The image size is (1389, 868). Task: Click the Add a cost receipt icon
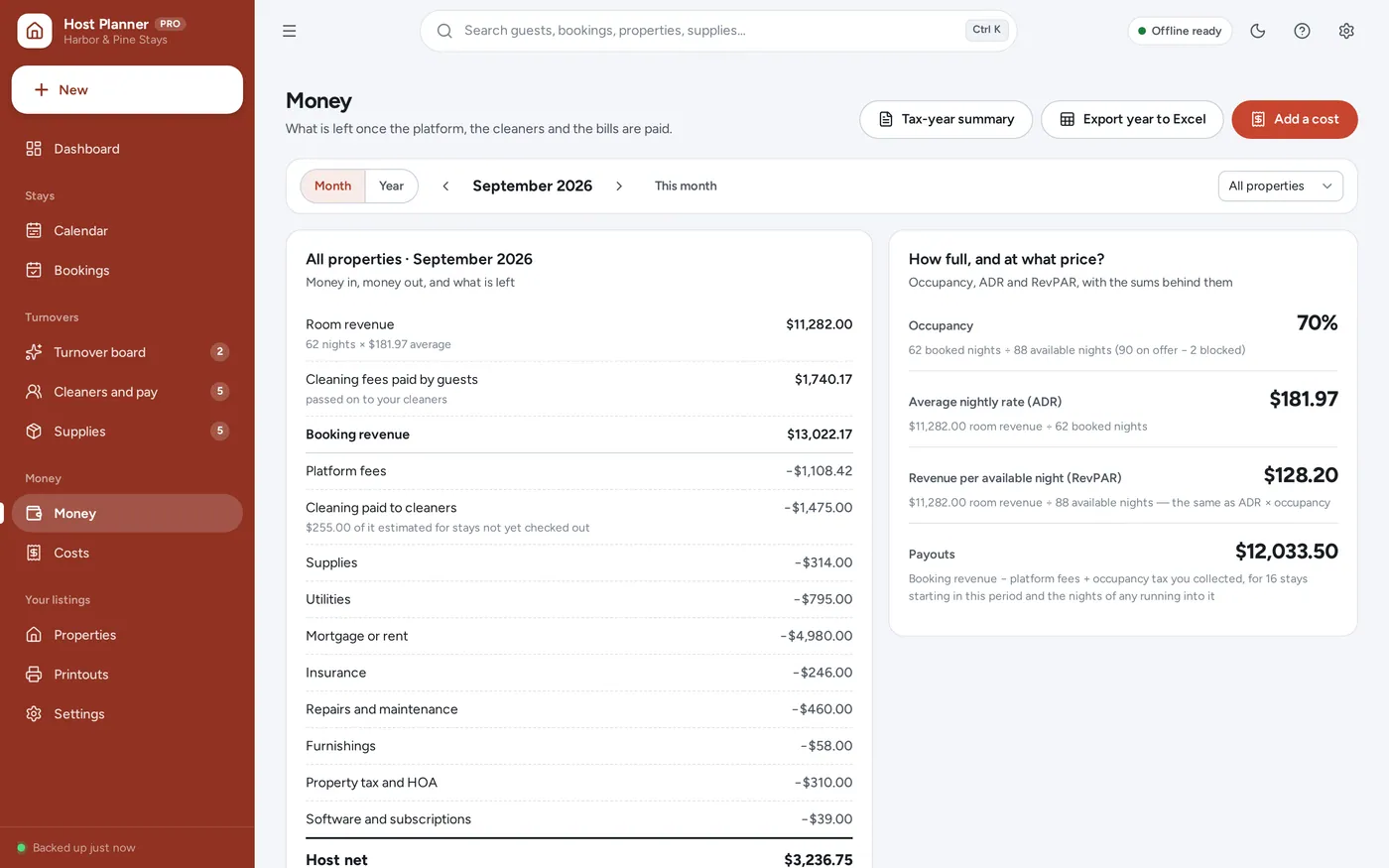(1258, 119)
